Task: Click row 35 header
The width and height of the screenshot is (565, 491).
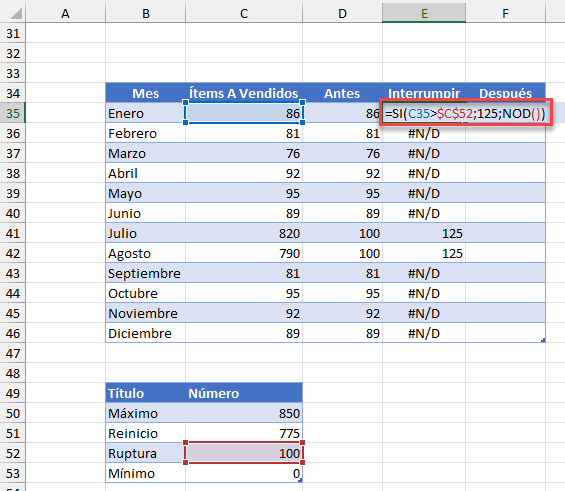Action: click(13, 113)
